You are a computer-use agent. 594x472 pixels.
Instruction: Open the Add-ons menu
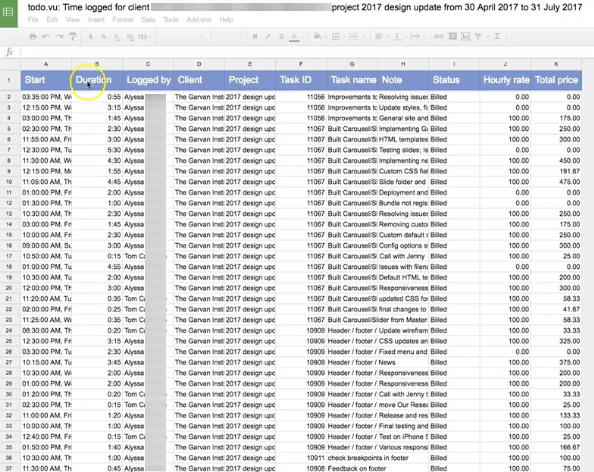199,20
